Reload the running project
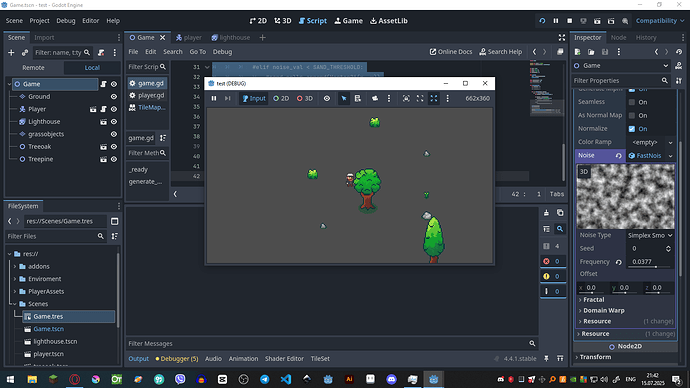Screen dimensions: 690x388 (x=542, y=21)
